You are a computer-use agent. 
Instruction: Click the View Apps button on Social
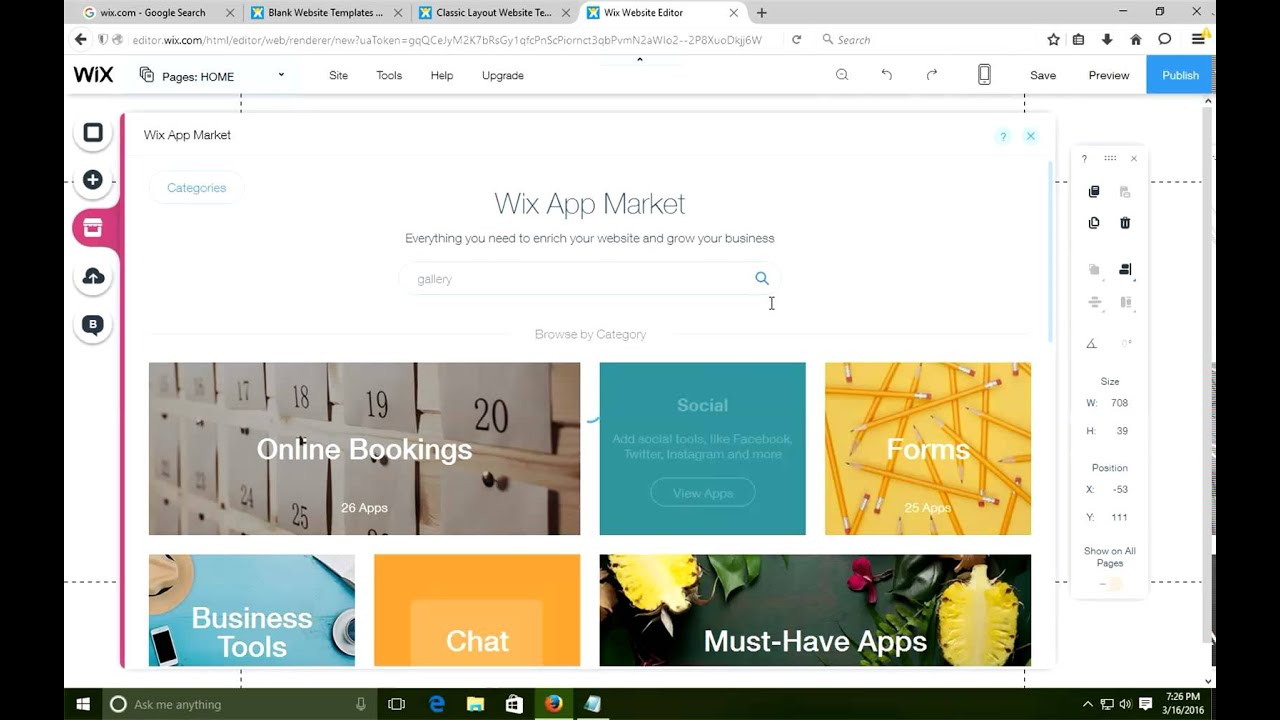(703, 493)
